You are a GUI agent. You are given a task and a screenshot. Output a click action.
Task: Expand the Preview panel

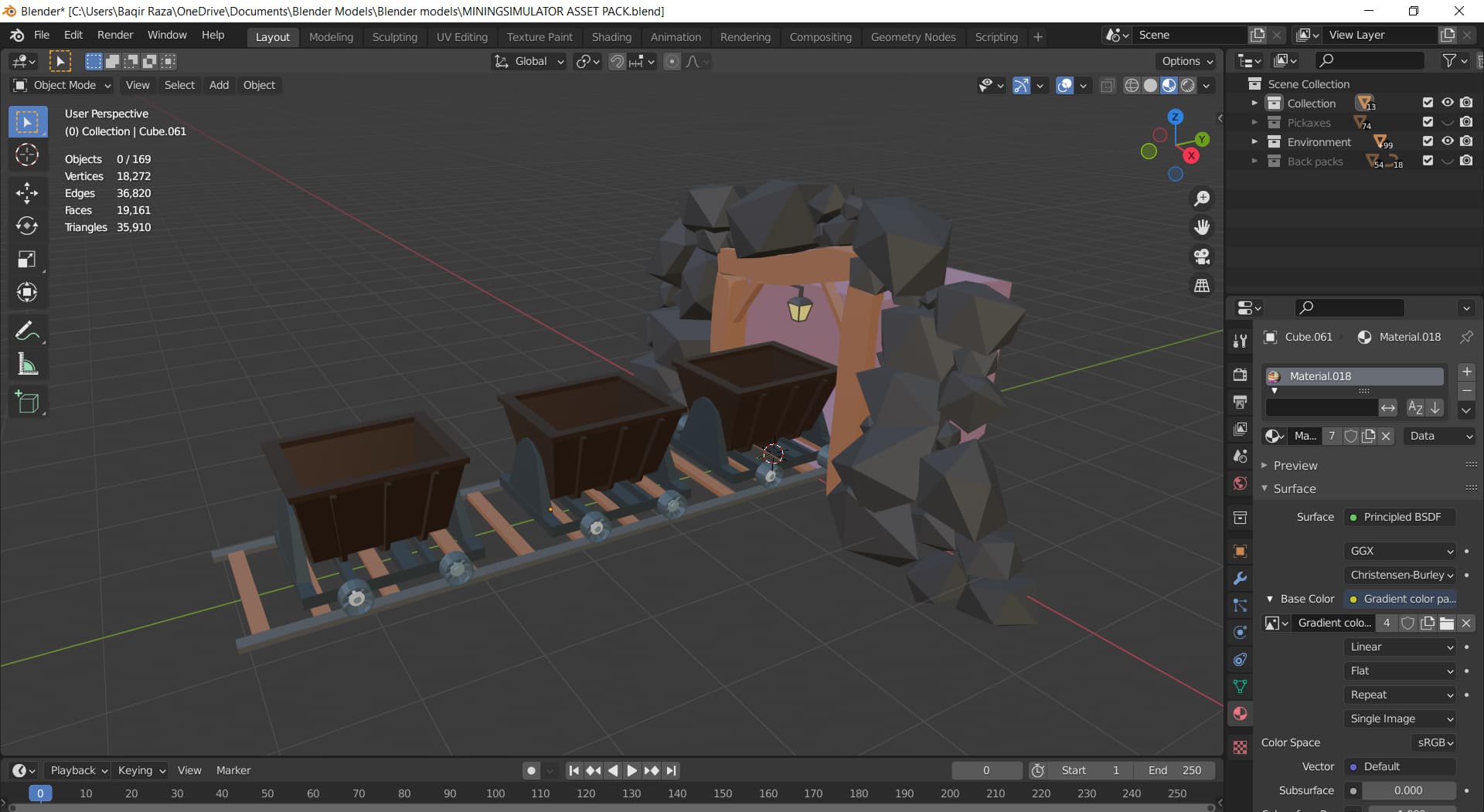point(1295,465)
